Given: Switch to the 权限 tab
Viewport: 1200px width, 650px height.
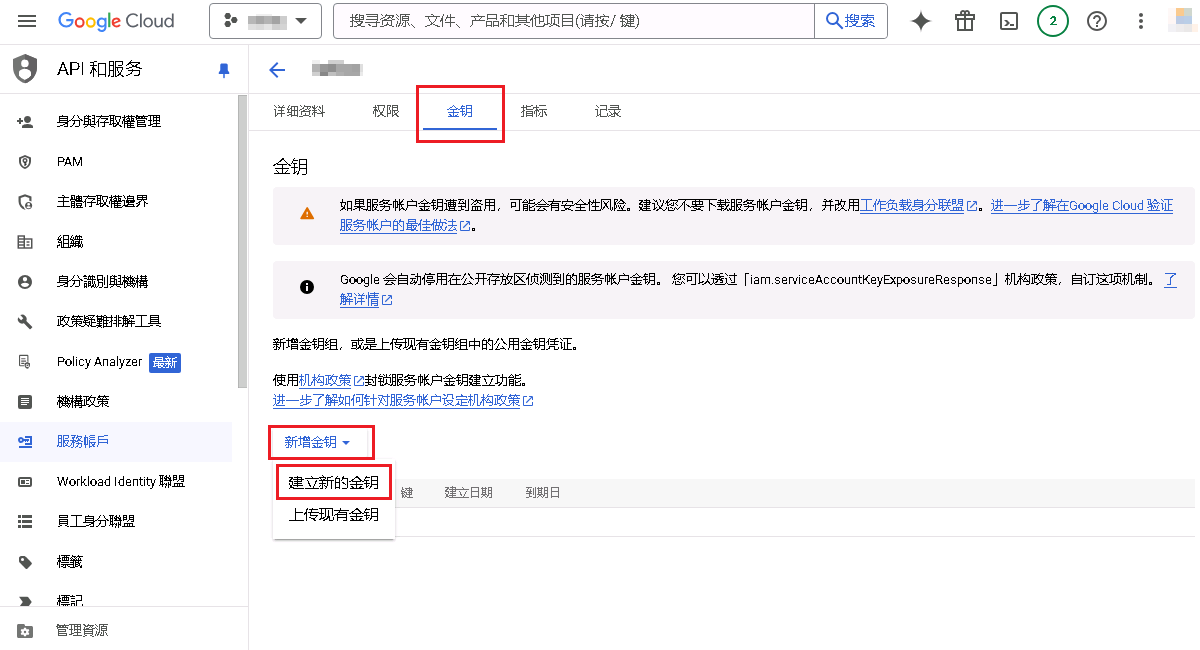Looking at the screenshot, I should [x=386, y=111].
